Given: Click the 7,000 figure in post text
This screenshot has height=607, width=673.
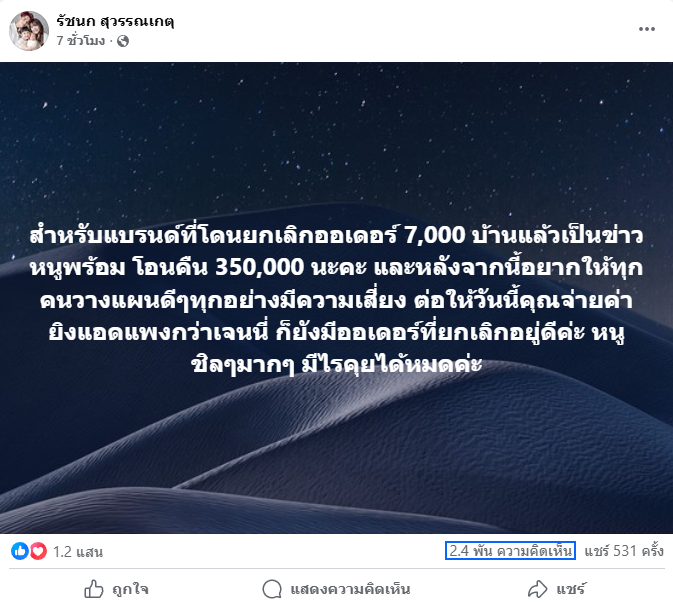Looking at the screenshot, I should coord(435,235).
